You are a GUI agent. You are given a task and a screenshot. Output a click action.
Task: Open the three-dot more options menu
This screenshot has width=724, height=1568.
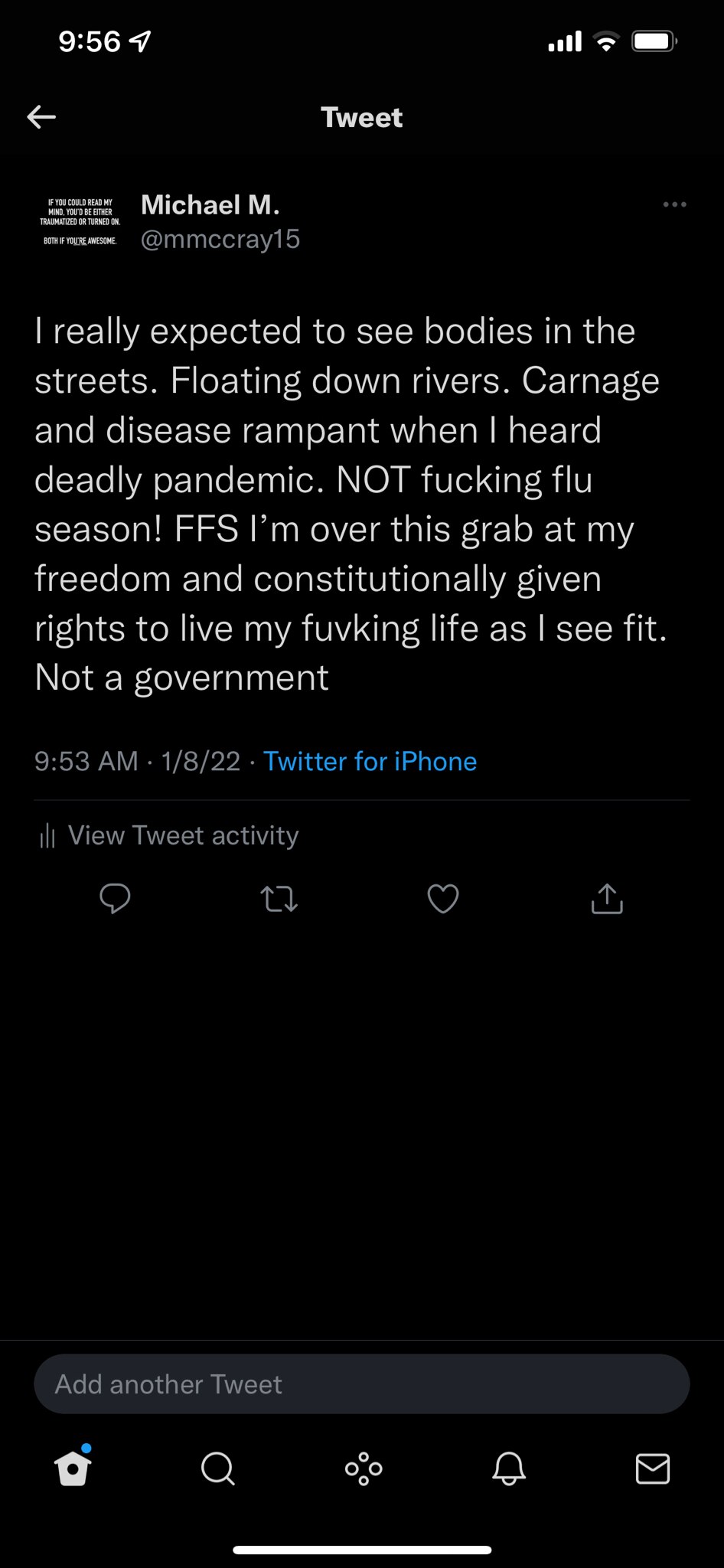(x=674, y=204)
